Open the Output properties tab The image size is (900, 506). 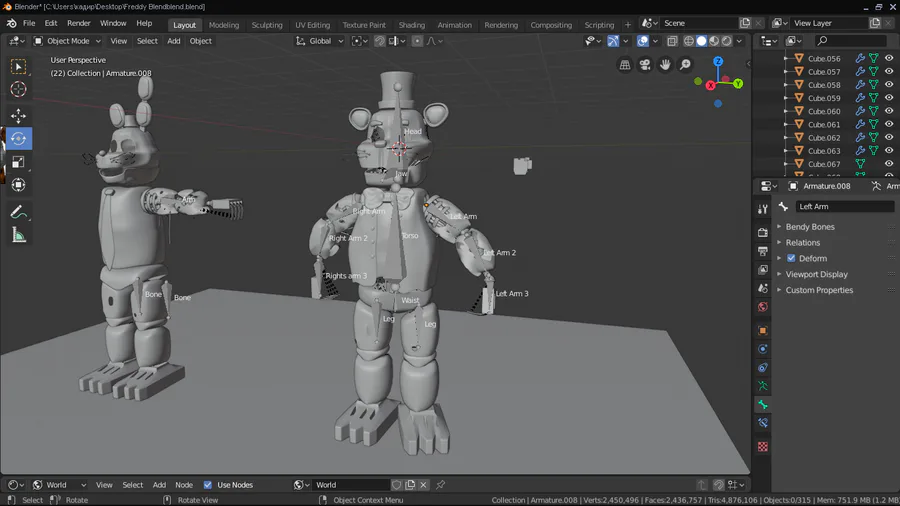pos(763,251)
